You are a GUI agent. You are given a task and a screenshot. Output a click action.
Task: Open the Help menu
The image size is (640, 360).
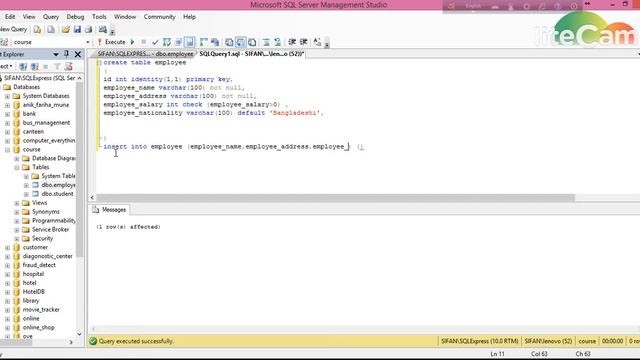[189, 17]
